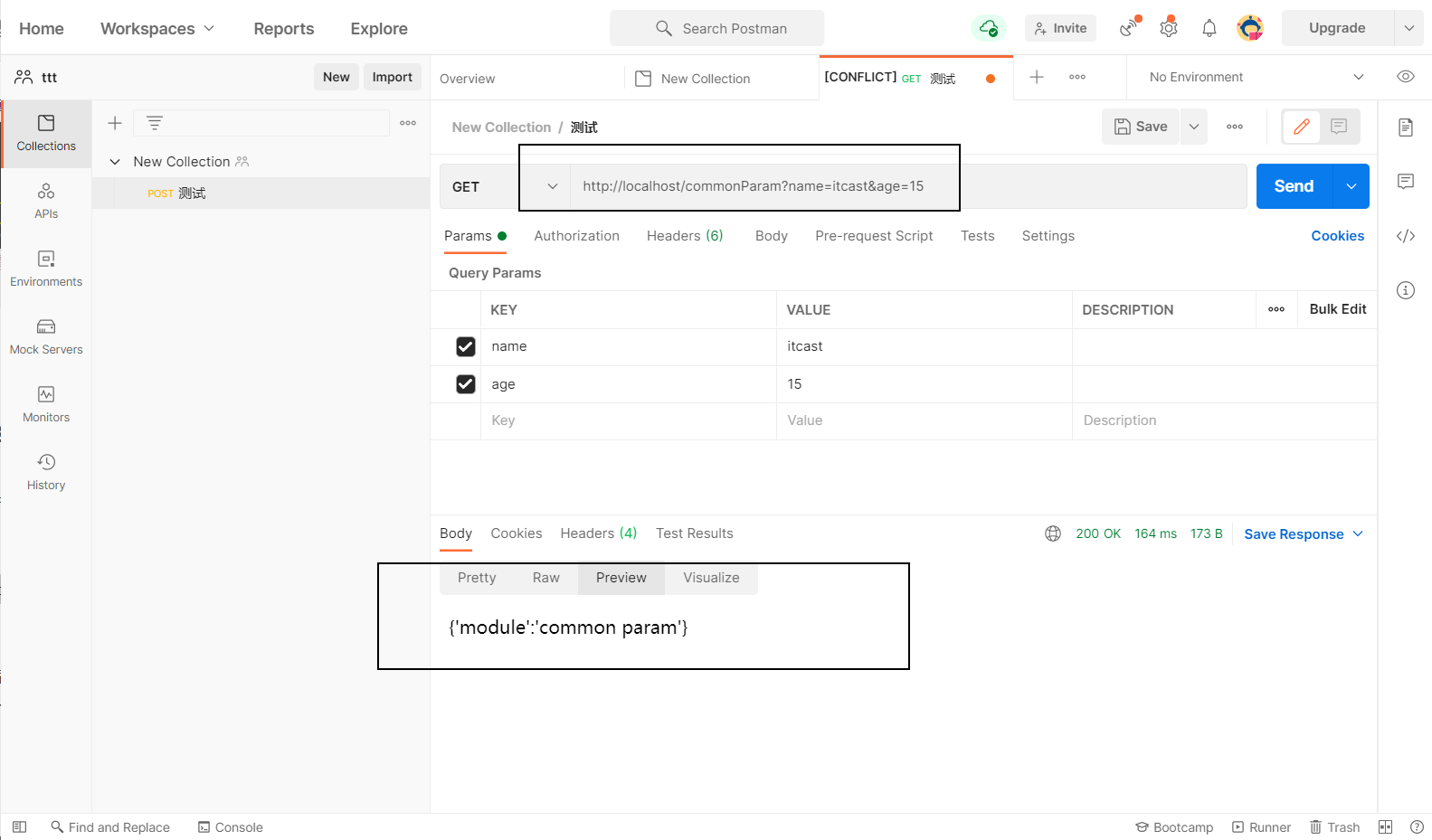Uncheck the age parameter checkbox
Screen dimensions: 1432x840
coord(466,384)
